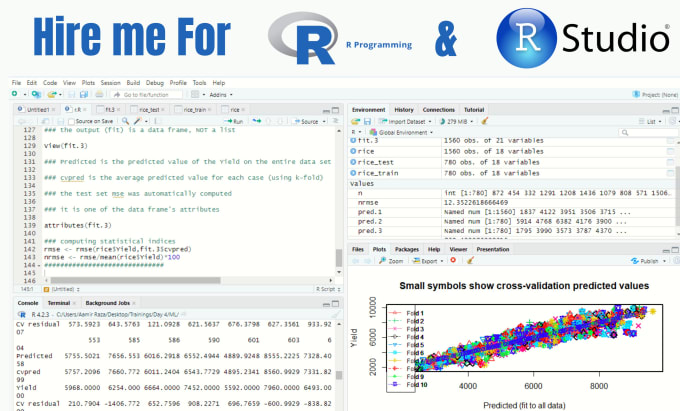Click the Show in new window editor icon
This screenshot has width=680, height=411.
click(x=45, y=121)
